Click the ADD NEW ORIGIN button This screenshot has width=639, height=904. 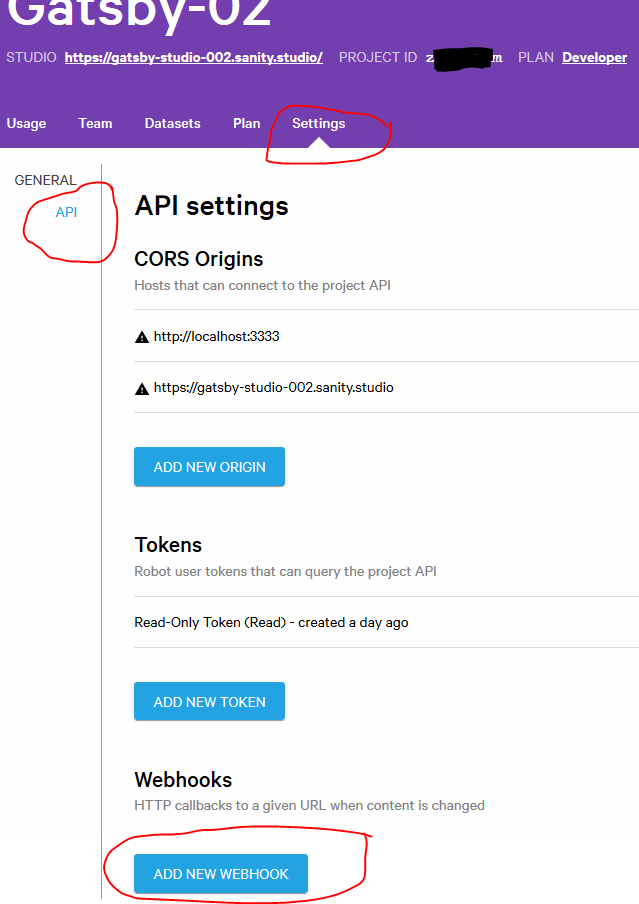point(209,467)
